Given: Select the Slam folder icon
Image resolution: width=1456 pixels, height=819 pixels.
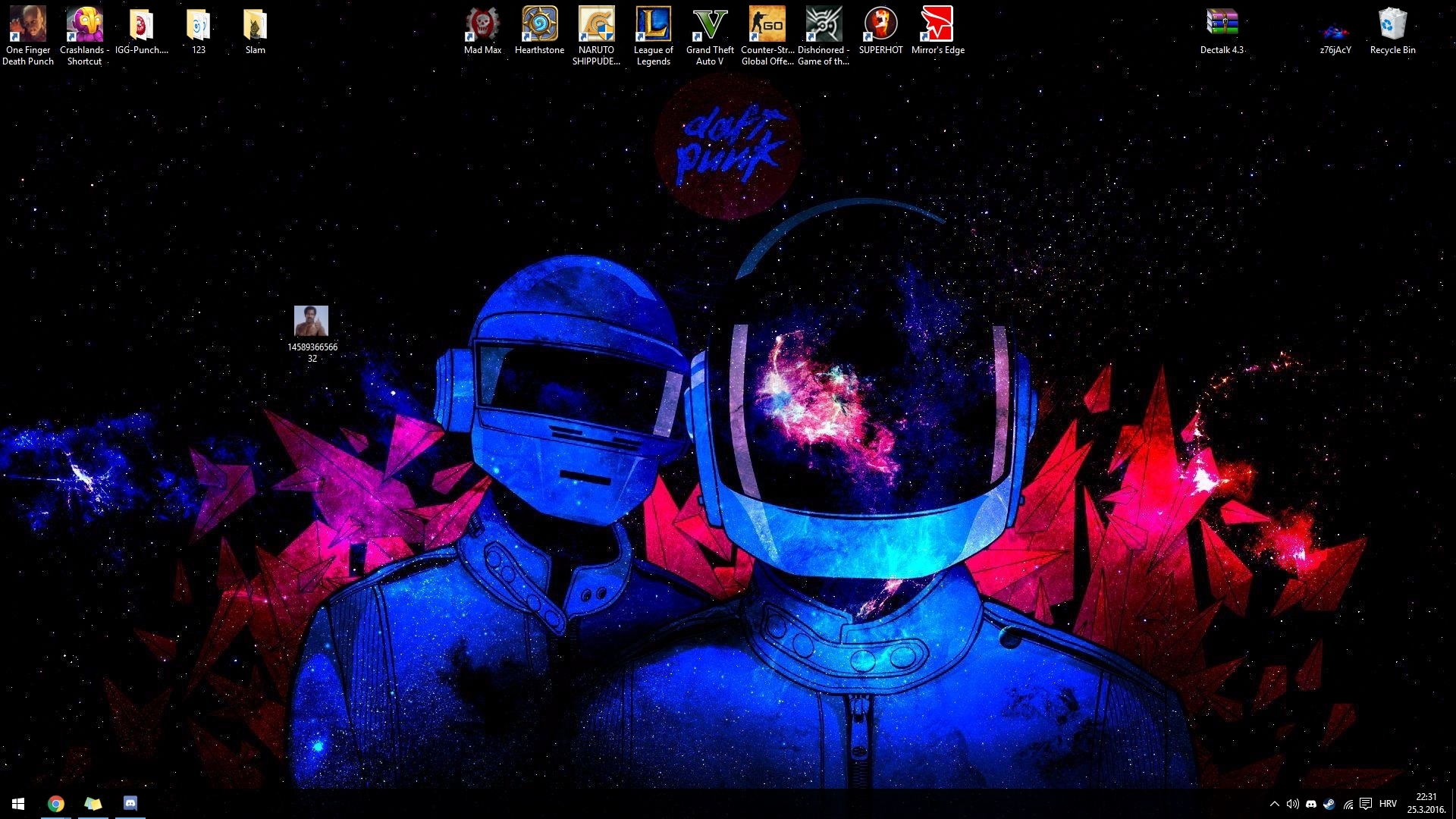Looking at the screenshot, I should 256,30.
